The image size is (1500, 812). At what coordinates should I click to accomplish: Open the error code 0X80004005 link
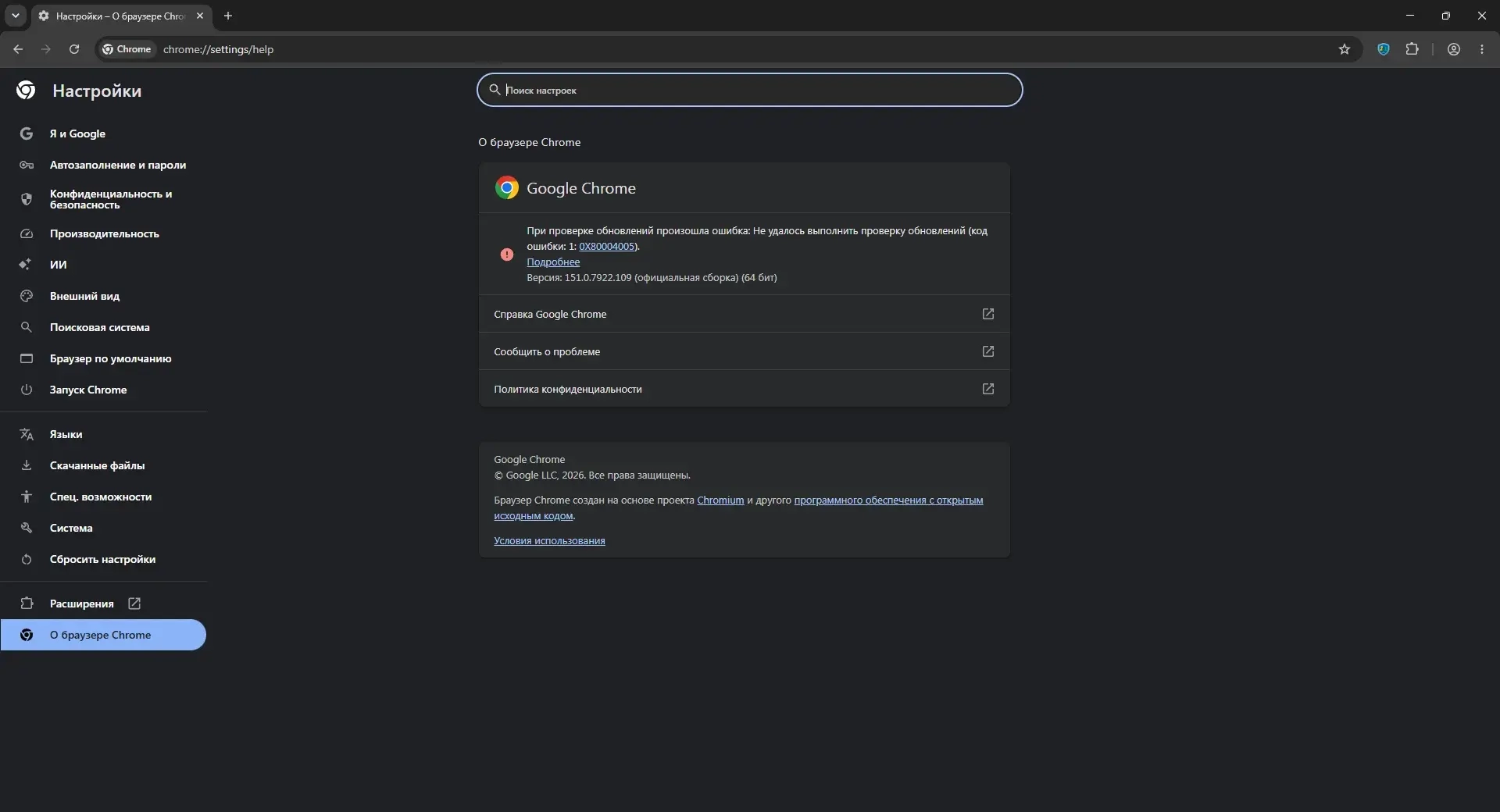pos(607,247)
